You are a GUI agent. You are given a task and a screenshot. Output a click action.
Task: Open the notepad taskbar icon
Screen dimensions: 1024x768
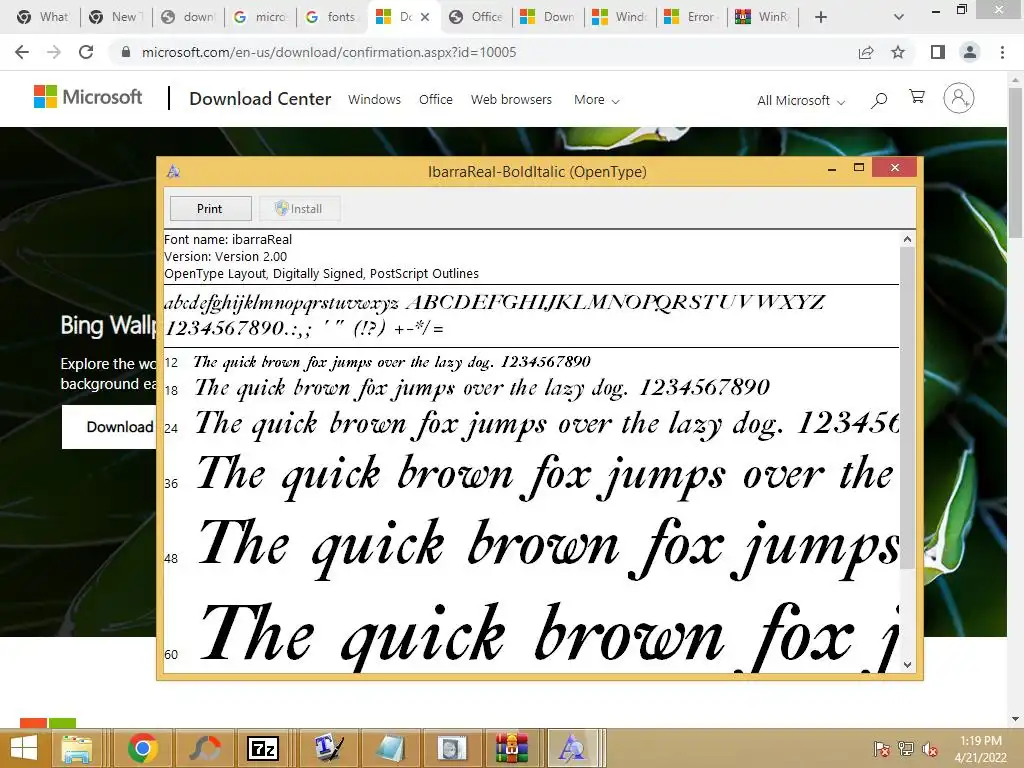(389, 748)
